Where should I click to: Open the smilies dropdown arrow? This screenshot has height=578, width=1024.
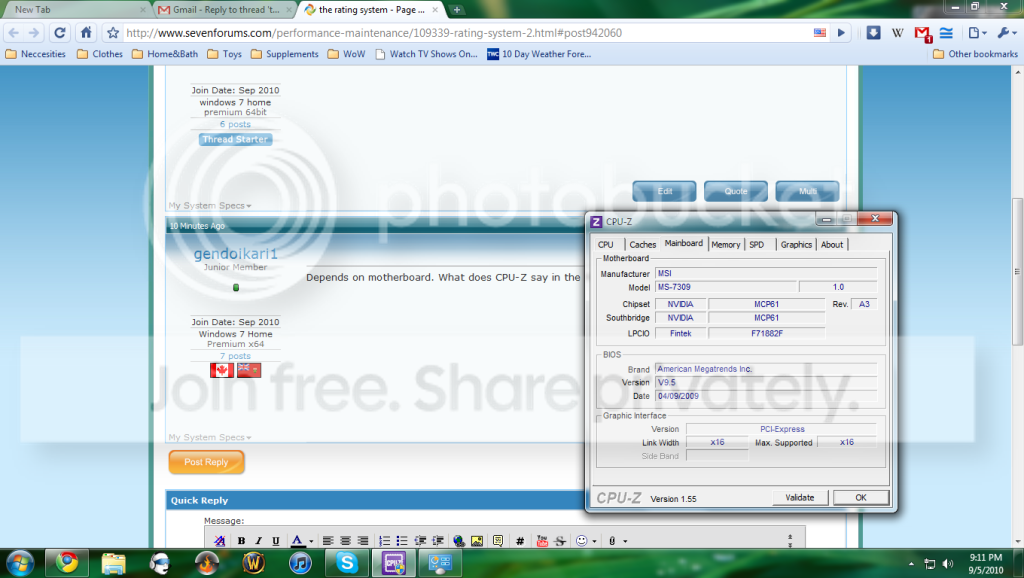(594, 541)
